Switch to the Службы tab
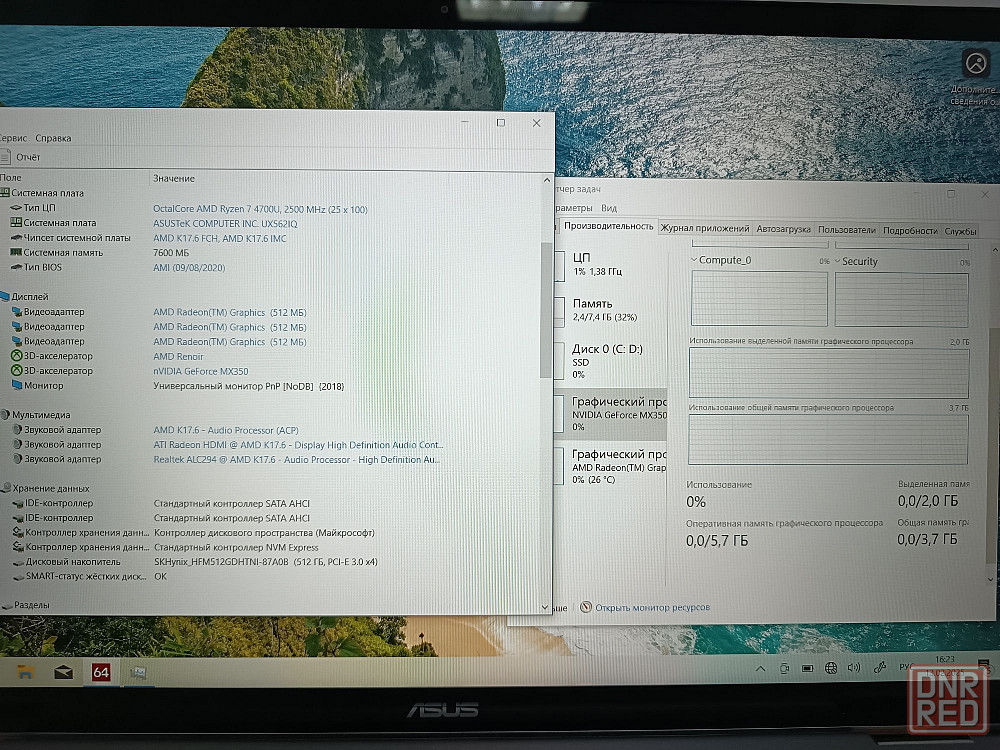1000x750 pixels. click(960, 231)
